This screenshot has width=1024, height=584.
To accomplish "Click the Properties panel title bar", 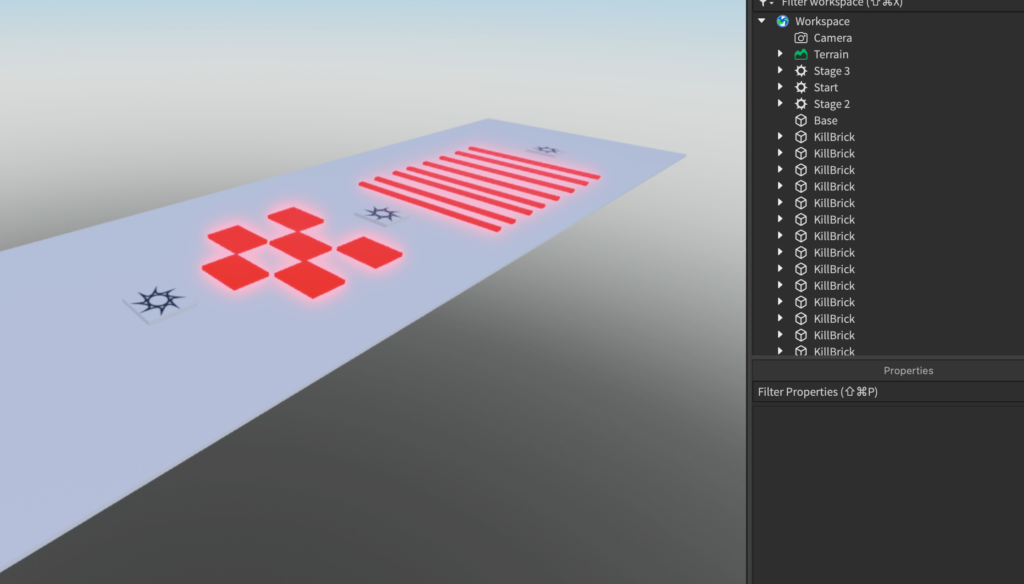I will pyautogui.click(x=888, y=370).
